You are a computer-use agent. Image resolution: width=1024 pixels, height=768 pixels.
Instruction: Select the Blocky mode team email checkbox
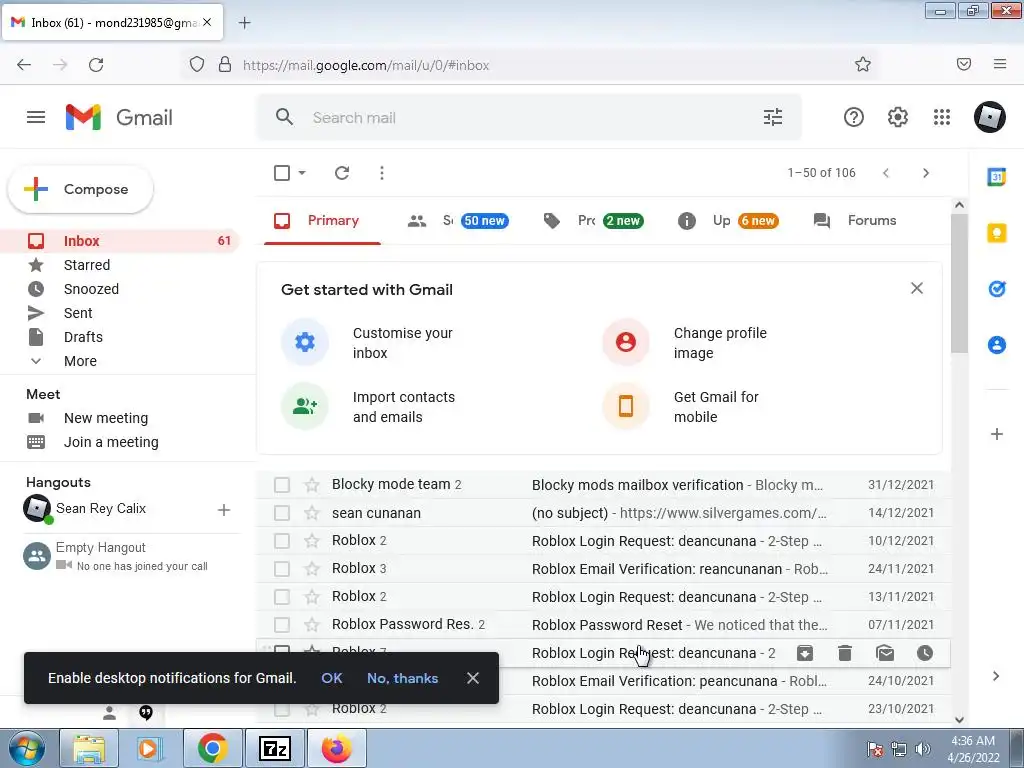282,485
